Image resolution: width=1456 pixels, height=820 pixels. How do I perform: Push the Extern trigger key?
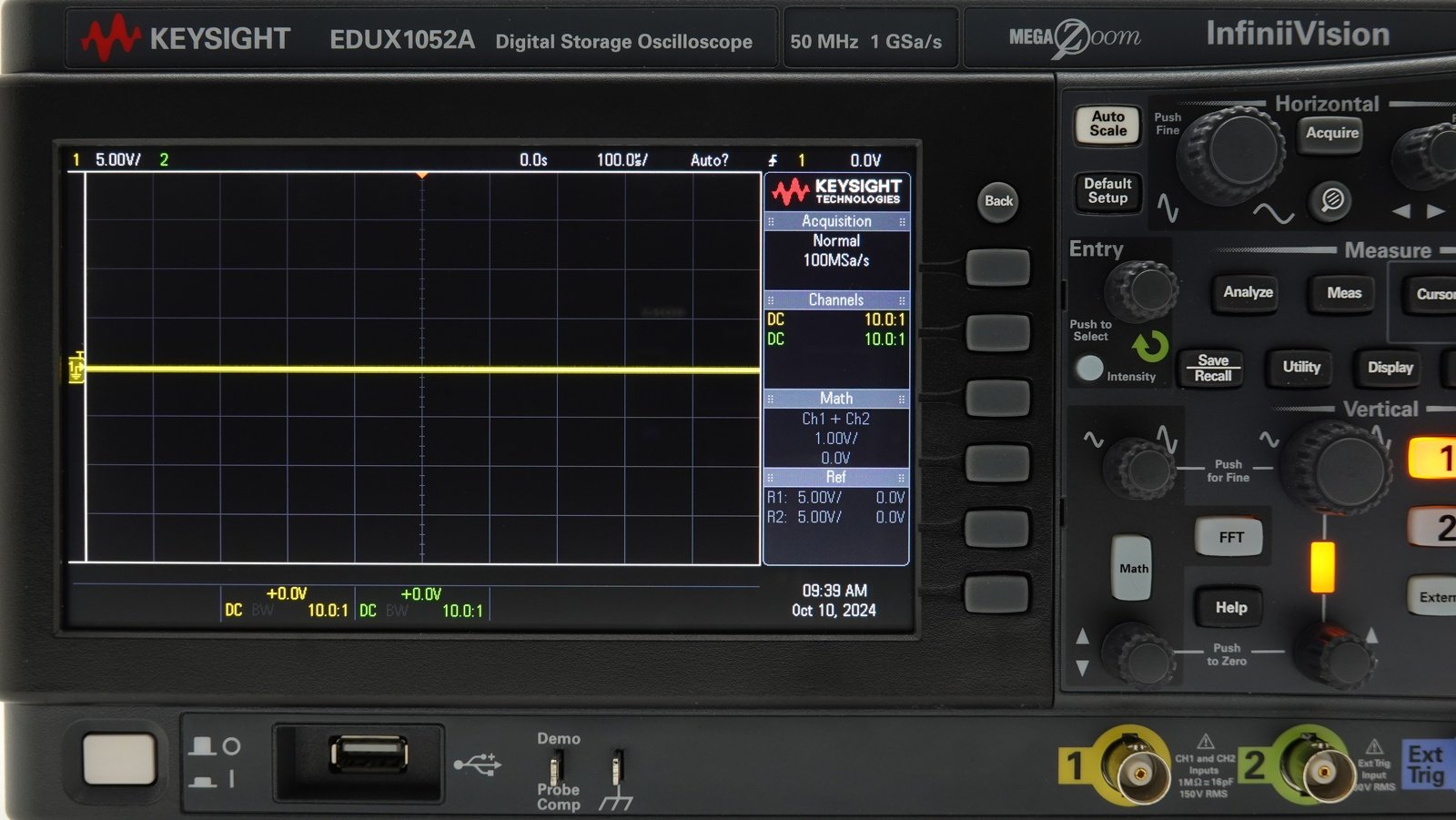pos(1433,596)
